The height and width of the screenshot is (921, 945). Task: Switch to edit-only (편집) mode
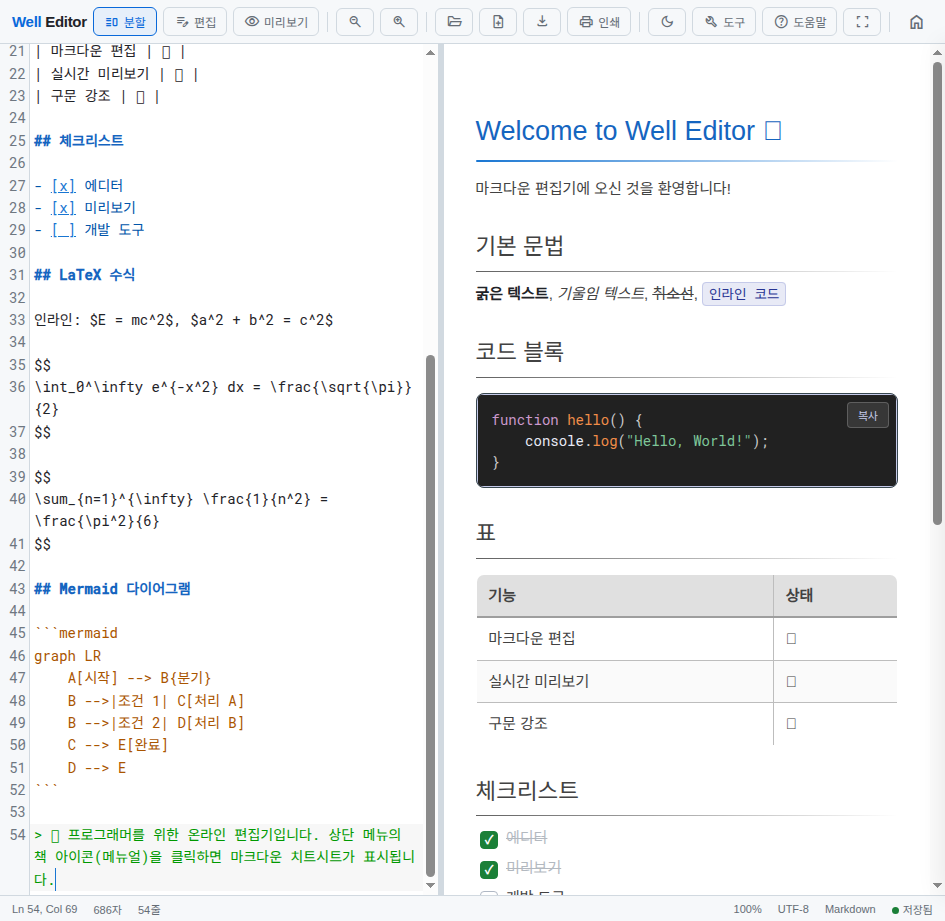[196, 22]
